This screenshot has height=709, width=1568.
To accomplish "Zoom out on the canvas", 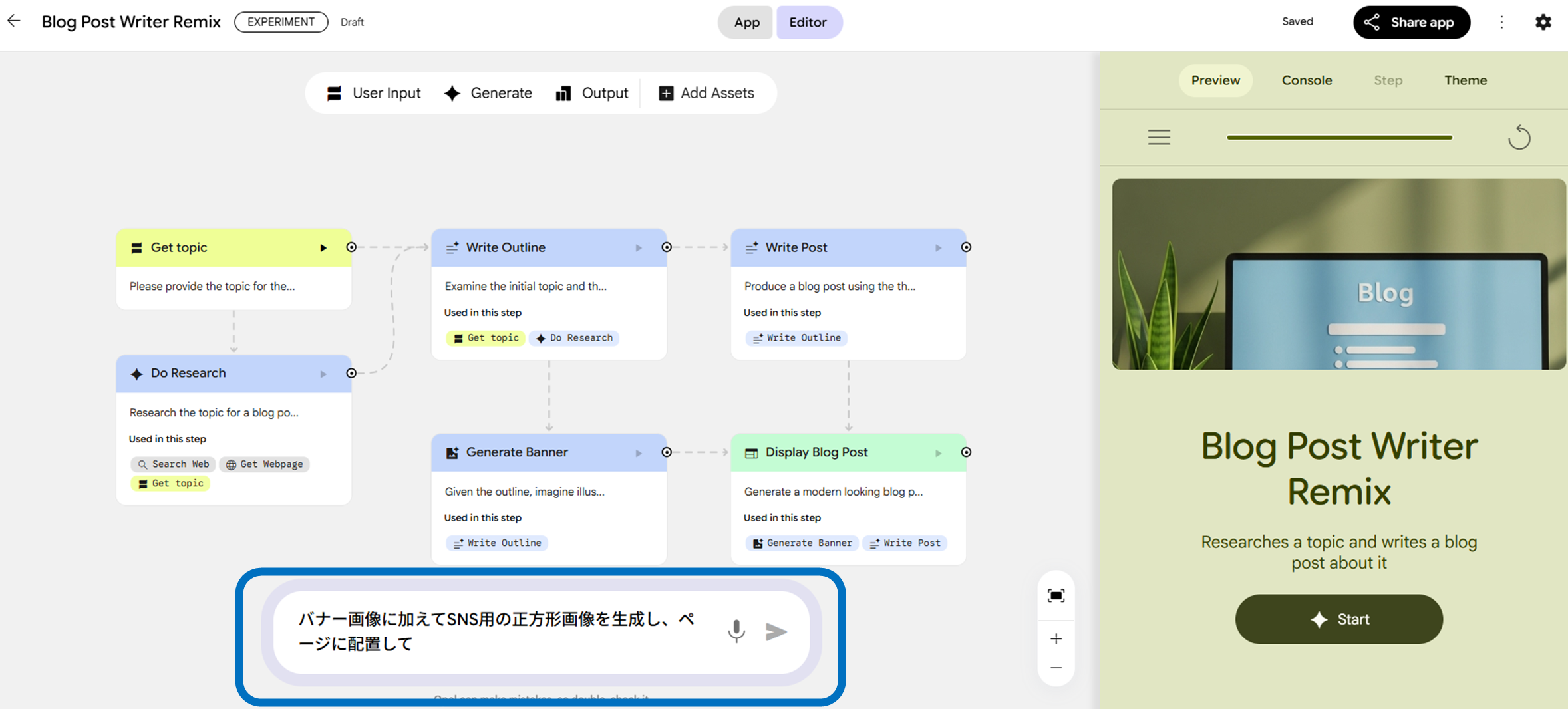I will [1056, 668].
